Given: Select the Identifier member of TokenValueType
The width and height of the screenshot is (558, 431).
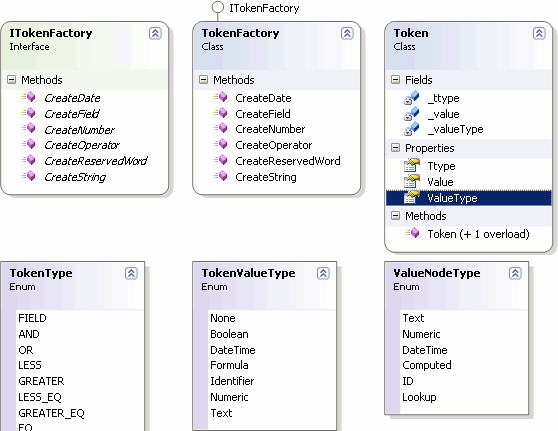Looking at the screenshot, I should [x=232, y=381].
